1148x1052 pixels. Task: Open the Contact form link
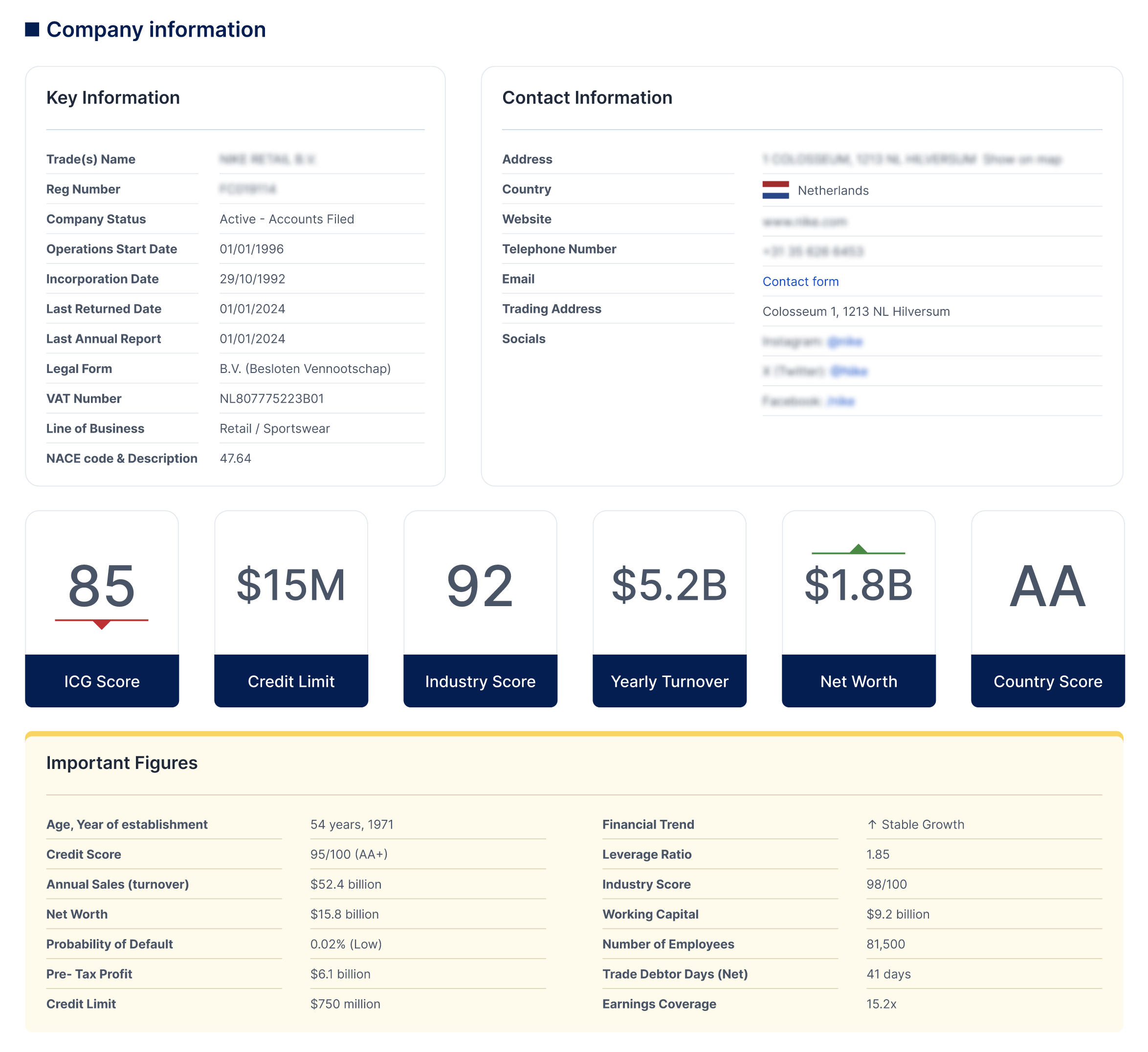[800, 282]
